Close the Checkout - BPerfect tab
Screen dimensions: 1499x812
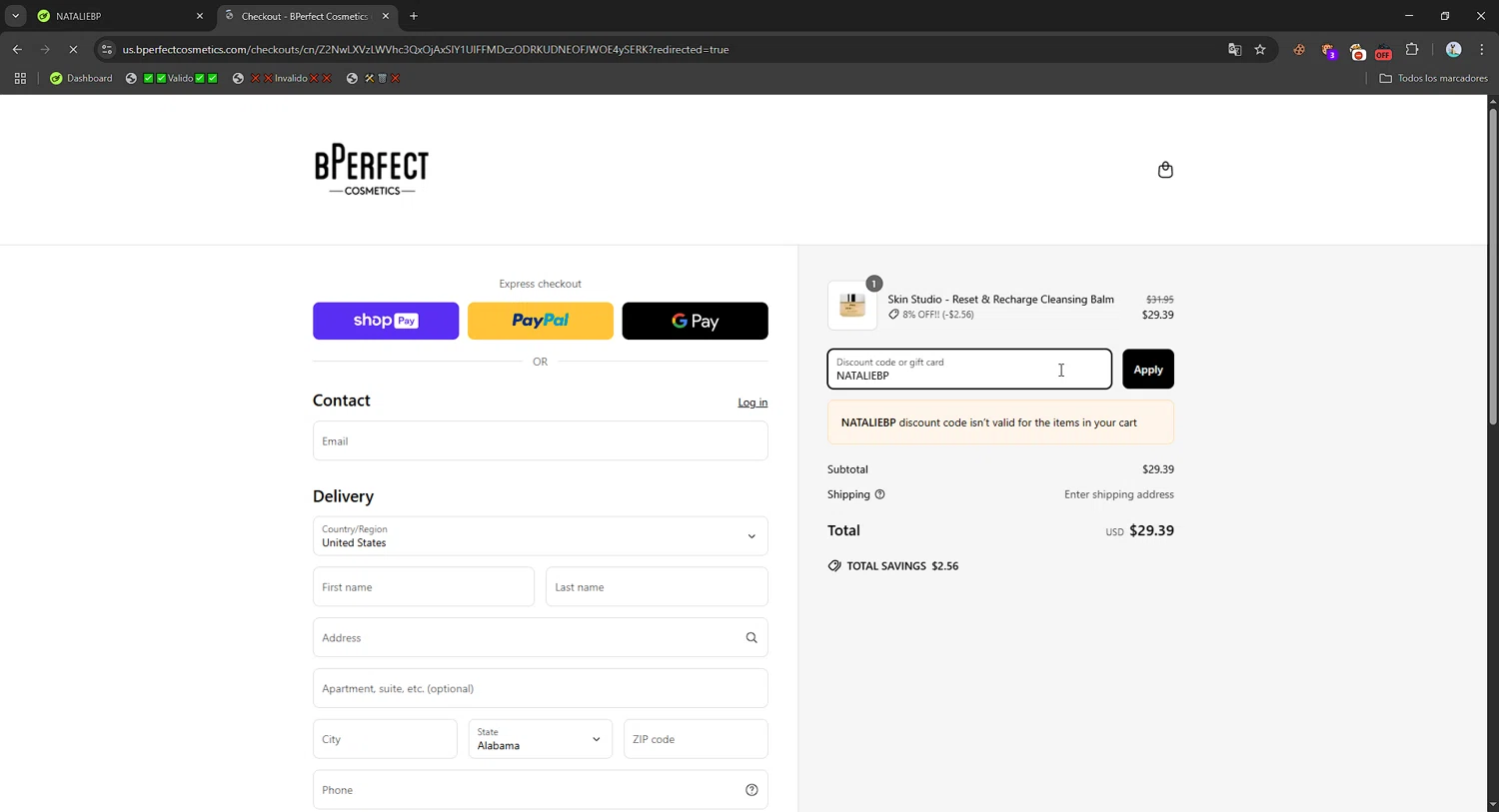(x=386, y=16)
